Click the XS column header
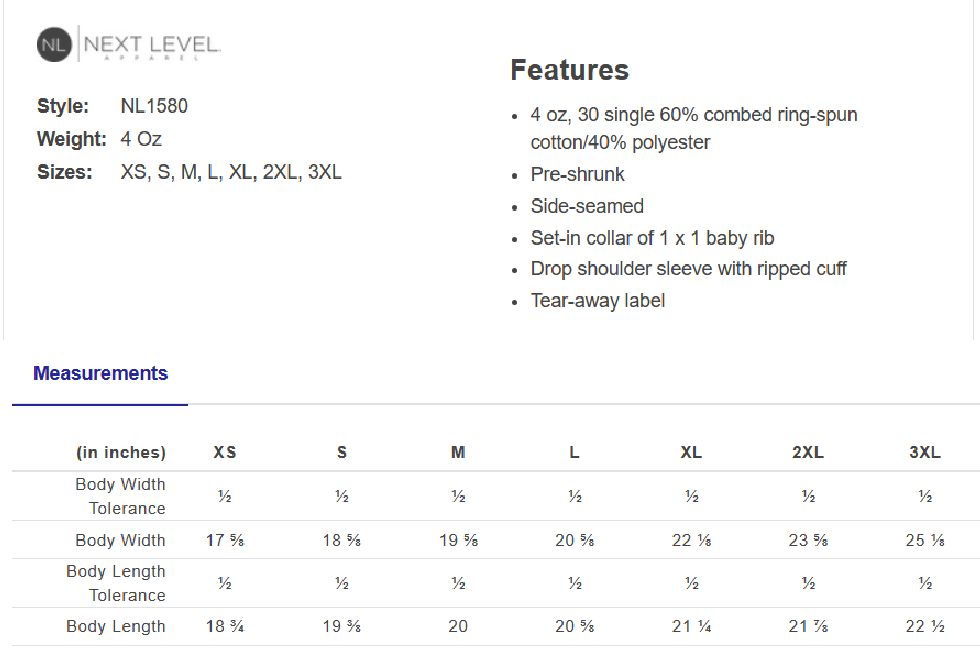Viewport: 980px width, 653px height. click(x=225, y=452)
